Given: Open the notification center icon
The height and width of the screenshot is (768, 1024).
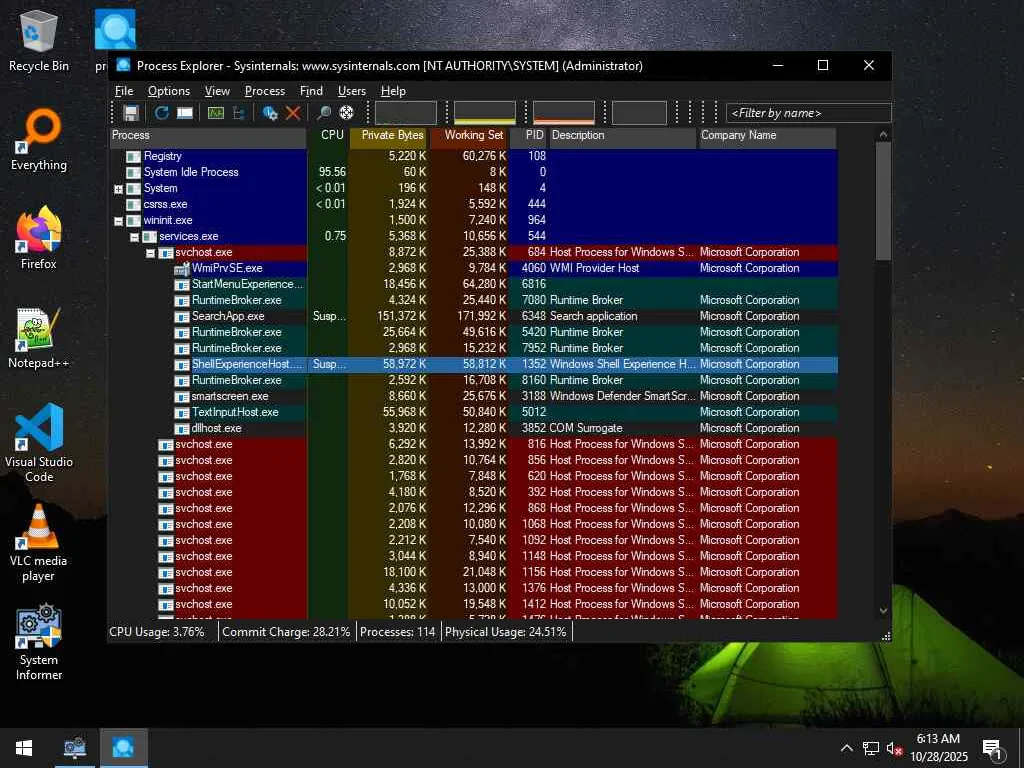Looking at the screenshot, I should tap(993, 748).
